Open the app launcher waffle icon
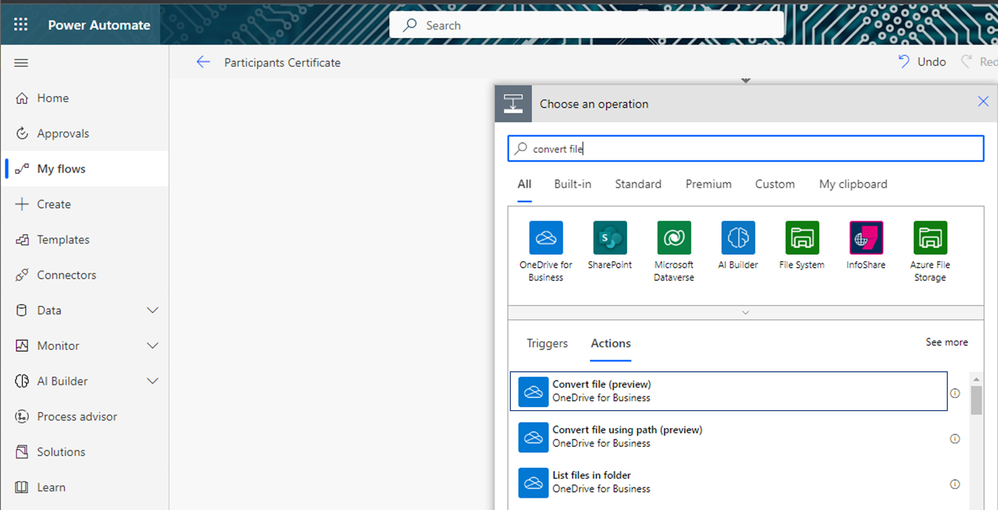The width and height of the screenshot is (998, 510). pyautogui.click(x=21, y=25)
